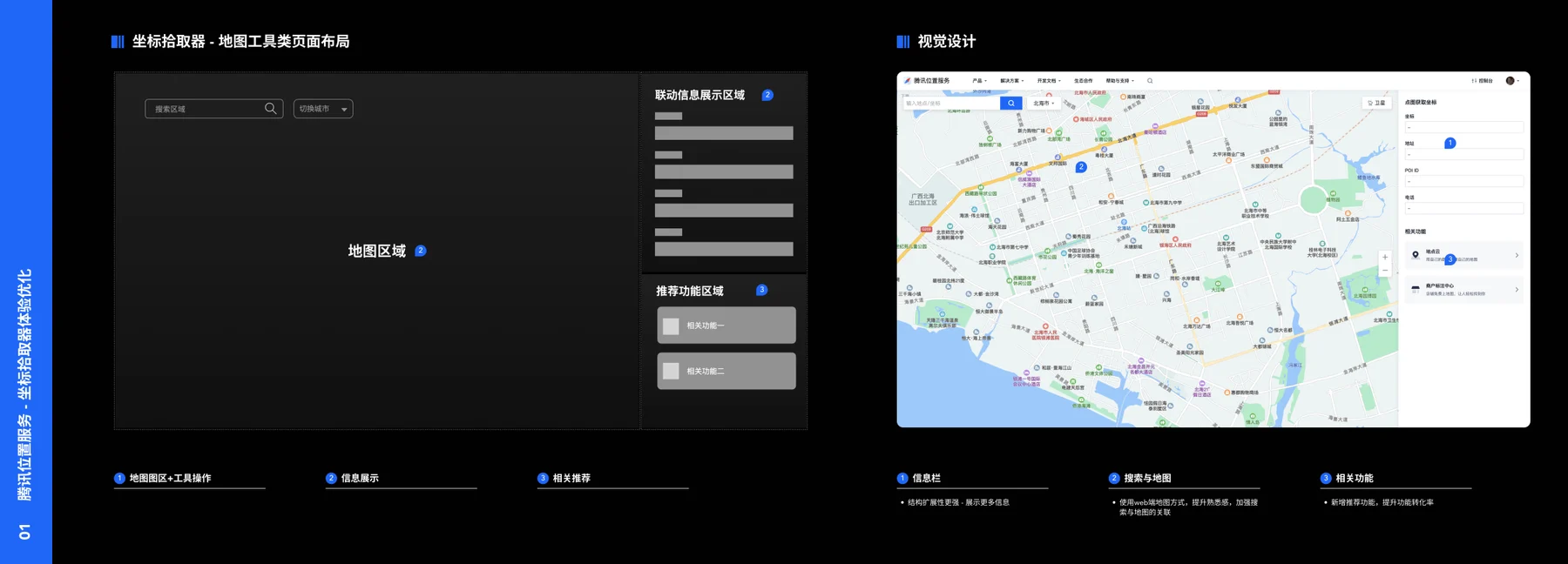The height and width of the screenshot is (564, 1568).
Task: Click the 相关推荐 legend label
Action: point(571,478)
